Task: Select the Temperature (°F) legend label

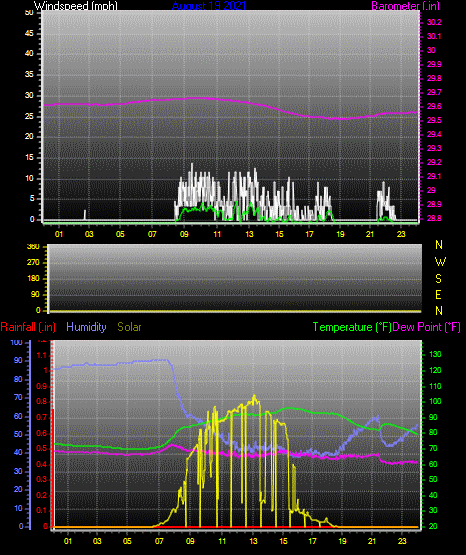Action: click(x=352, y=327)
